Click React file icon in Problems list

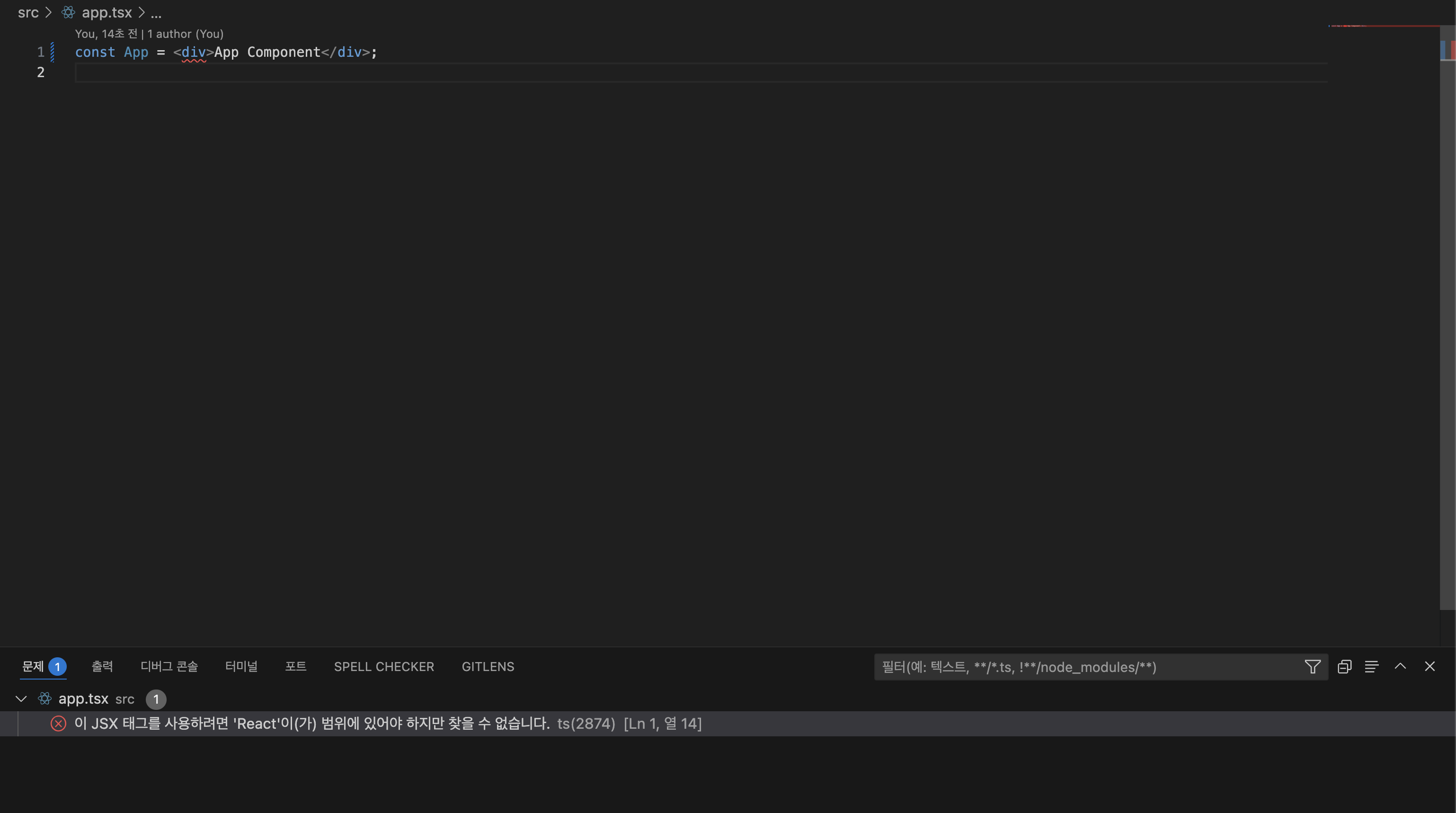pyautogui.click(x=44, y=699)
